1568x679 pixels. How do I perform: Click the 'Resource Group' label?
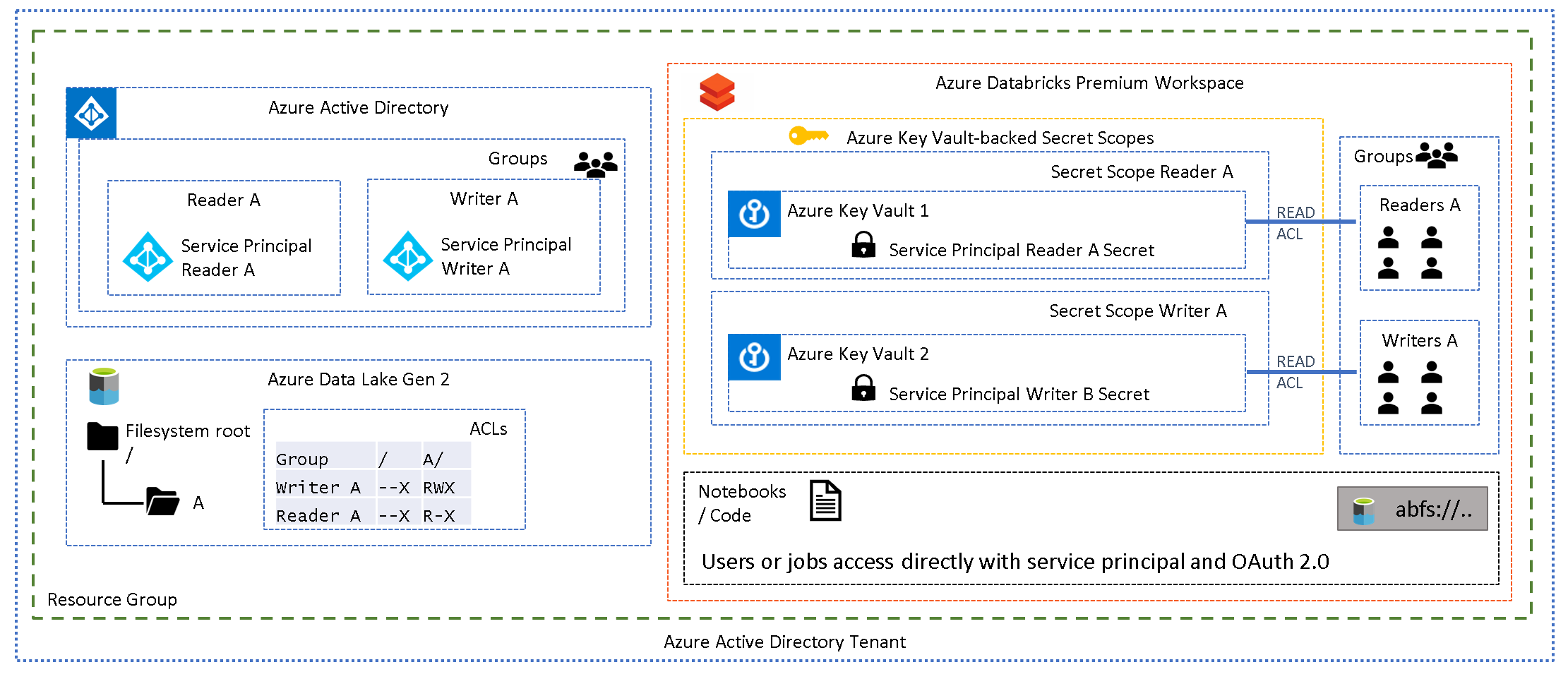click(112, 599)
